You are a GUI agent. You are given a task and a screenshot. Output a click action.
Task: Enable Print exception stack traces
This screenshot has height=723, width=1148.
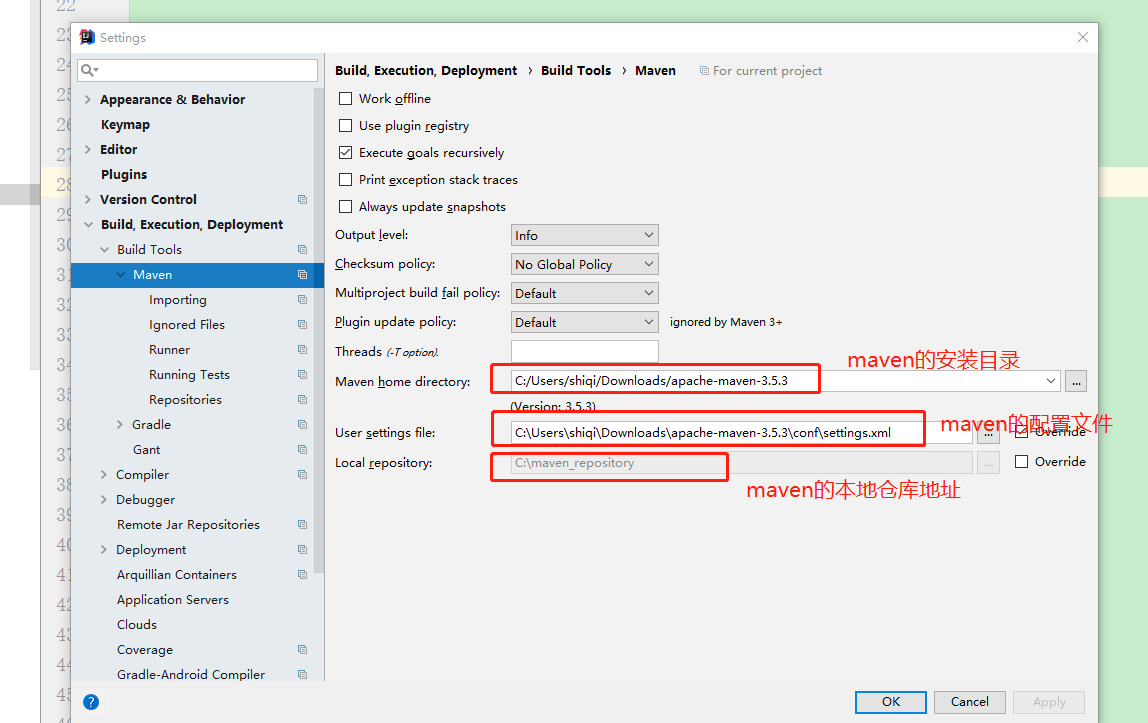(x=346, y=180)
